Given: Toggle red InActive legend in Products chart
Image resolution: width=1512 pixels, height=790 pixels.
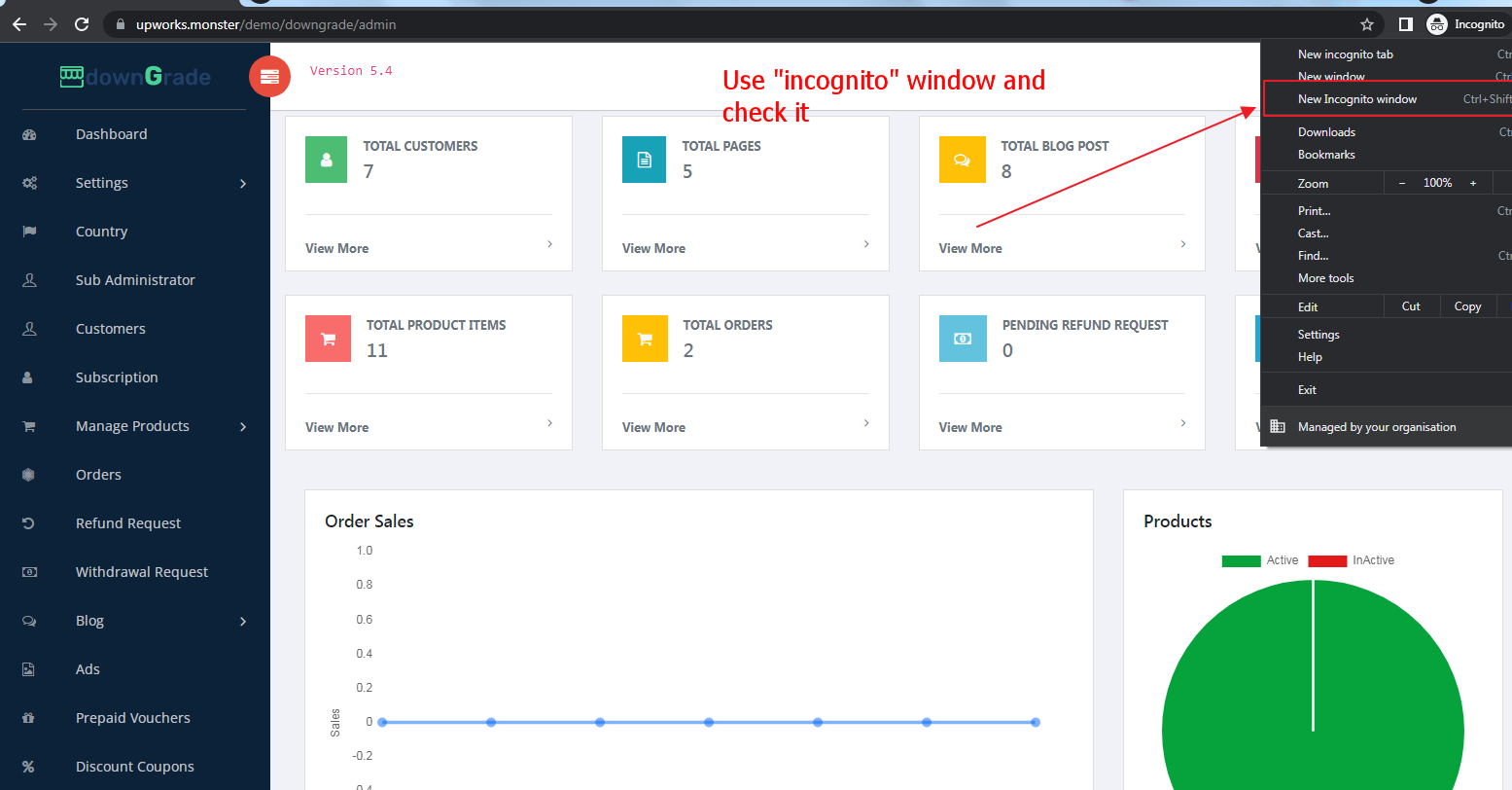Looking at the screenshot, I should (x=1352, y=560).
